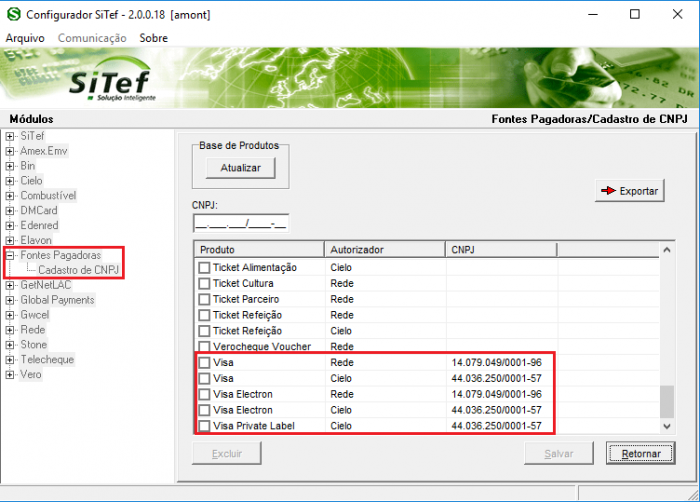Click CNPJ 44.036.250/0001-57 in Visa Private Label row
This screenshot has width=700, height=502.
coord(496,426)
